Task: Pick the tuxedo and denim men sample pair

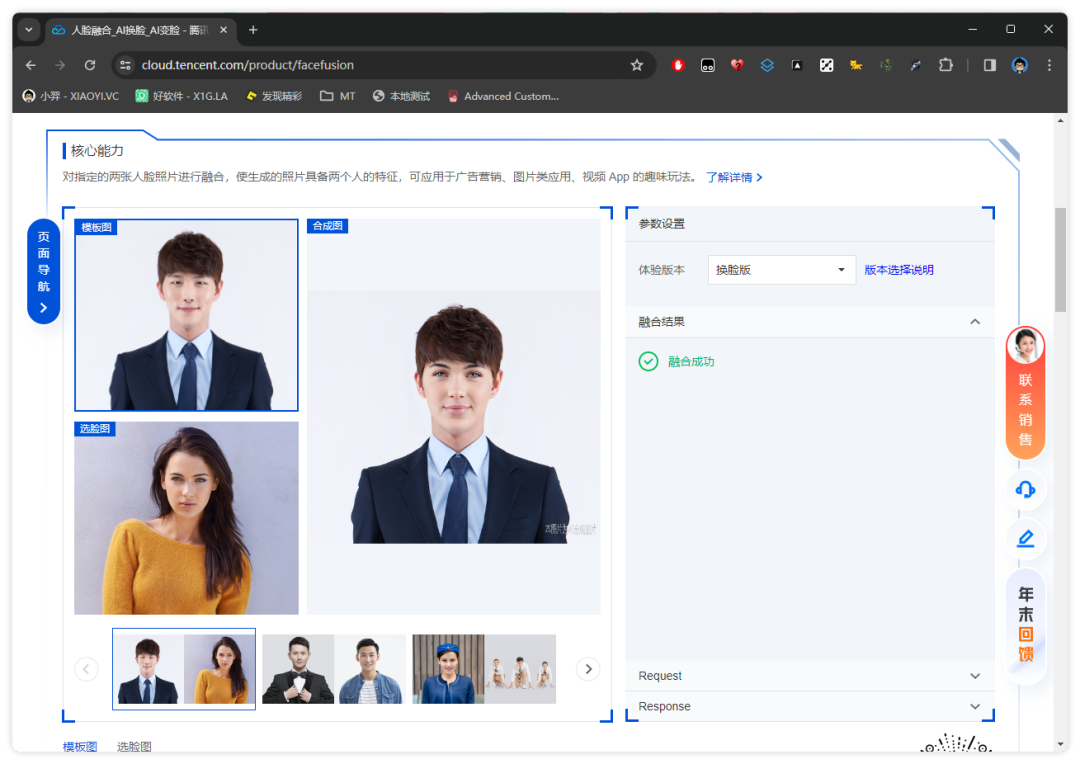Action: click(x=334, y=669)
